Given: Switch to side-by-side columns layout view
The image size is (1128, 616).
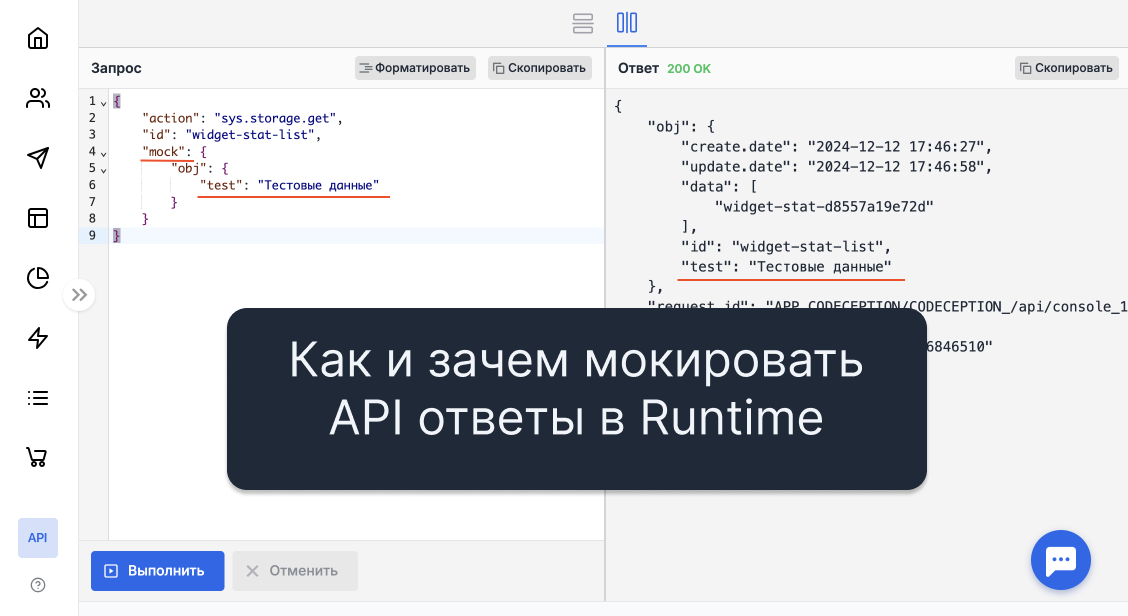Looking at the screenshot, I should click(x=627, y=23).
